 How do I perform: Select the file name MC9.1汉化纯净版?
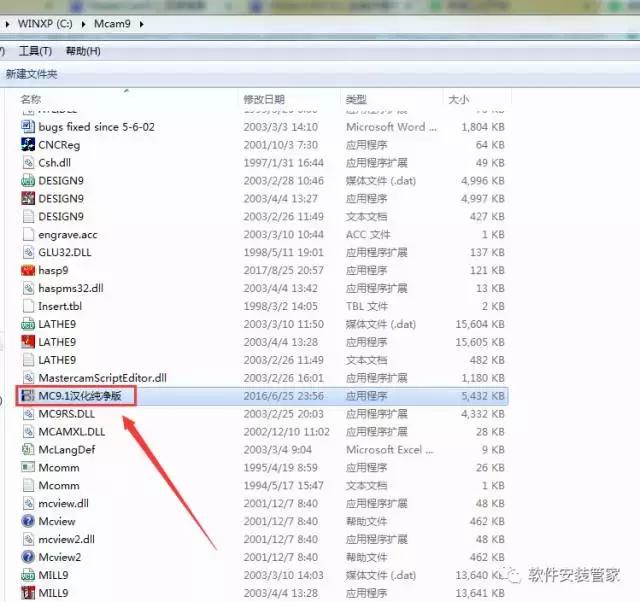80,396
